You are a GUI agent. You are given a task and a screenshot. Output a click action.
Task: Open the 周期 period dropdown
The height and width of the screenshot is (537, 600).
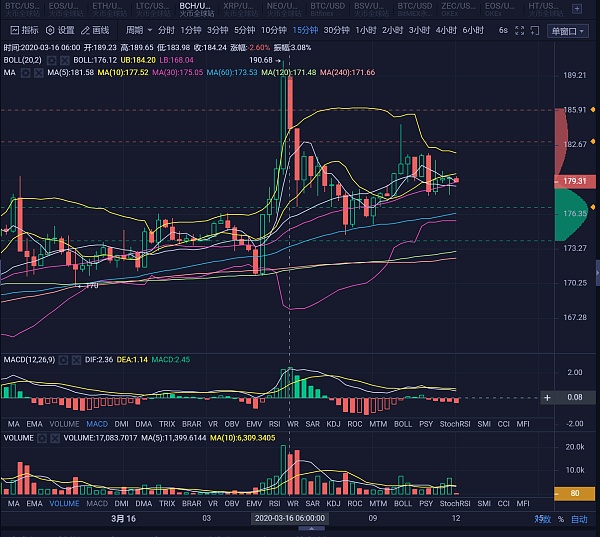tap(139, 30)
